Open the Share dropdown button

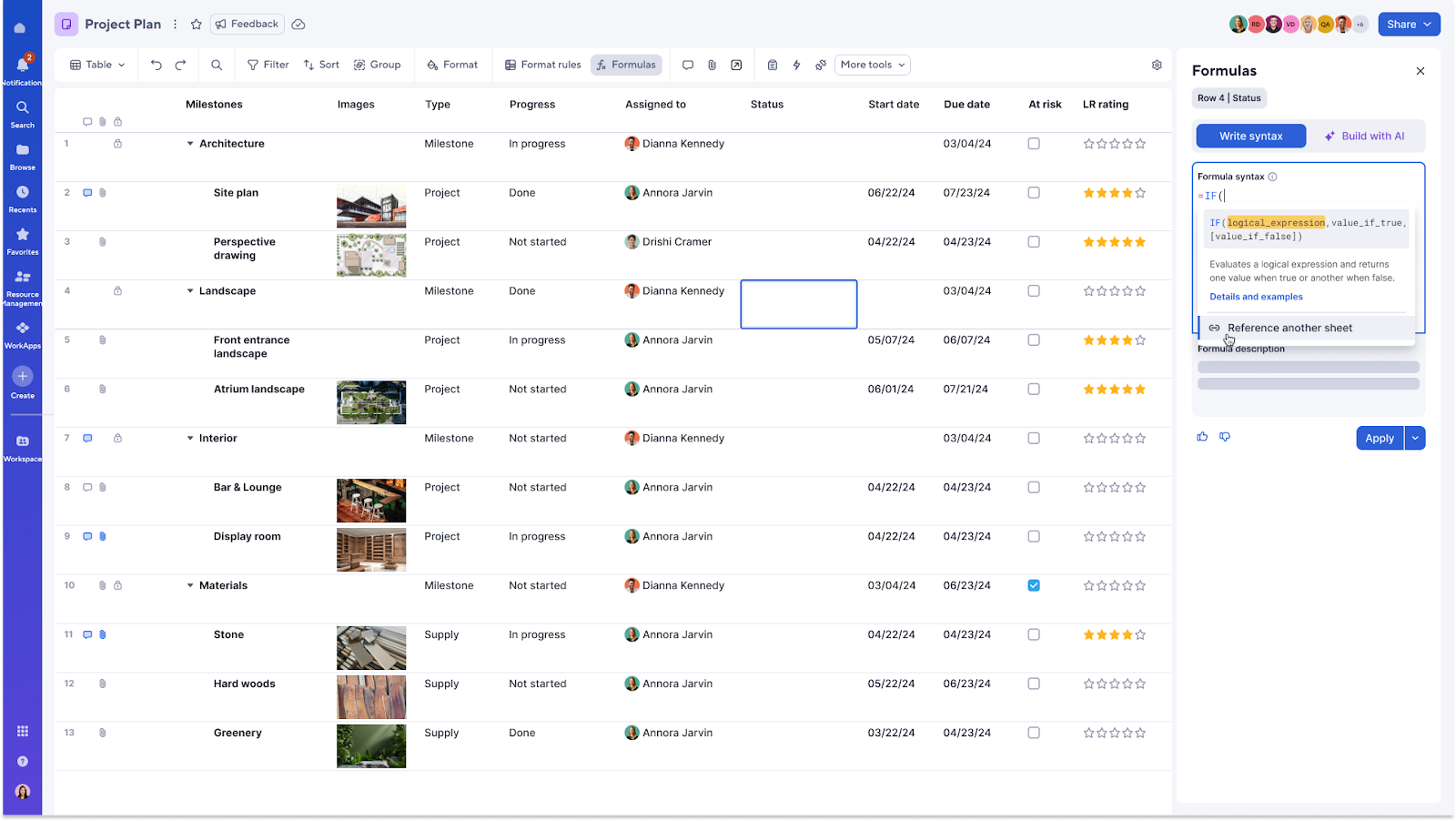[1409, 25]
